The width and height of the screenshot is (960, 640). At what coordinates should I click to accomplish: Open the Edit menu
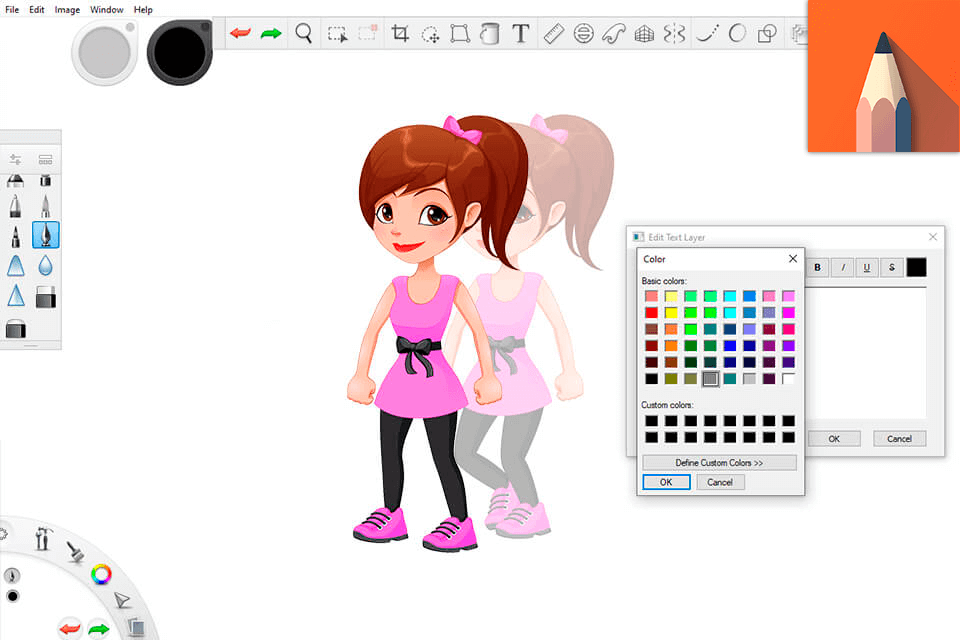coord(37,10)
